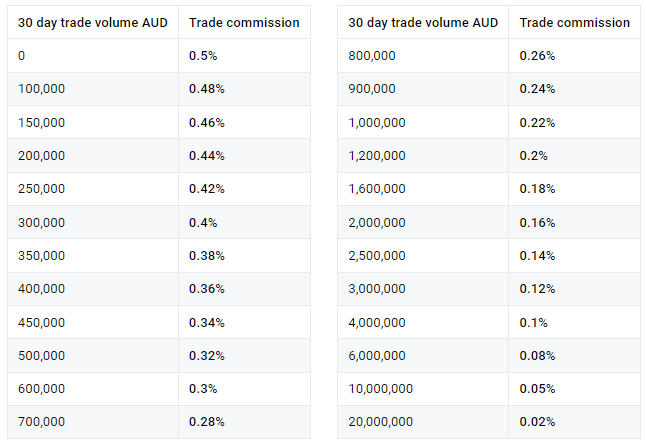Select the 800,000 trade volume cell
Screen dimensions: 646x447
click(372, 56)
